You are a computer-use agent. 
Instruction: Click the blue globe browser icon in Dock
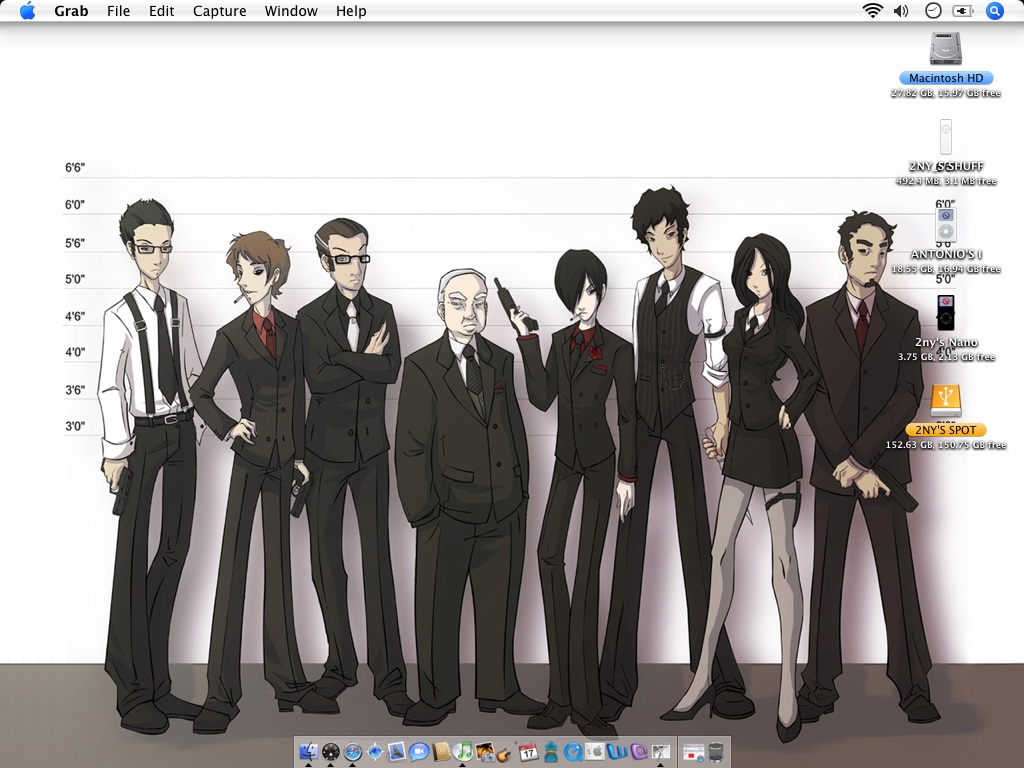coord(375,752)
